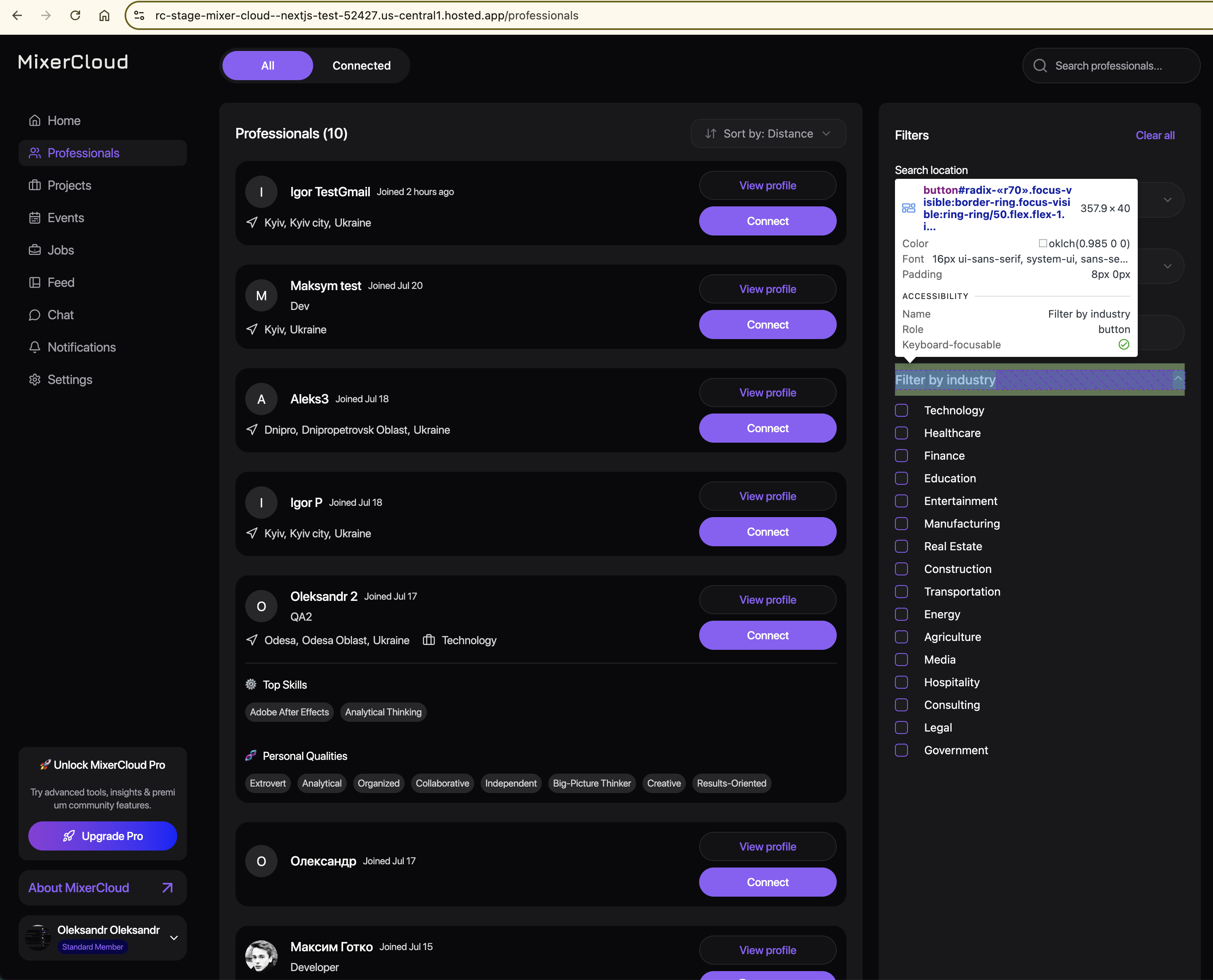The image size is (1213, 980).
Task: Switch to the Connected tab
Action: click(x=361, y=66)
